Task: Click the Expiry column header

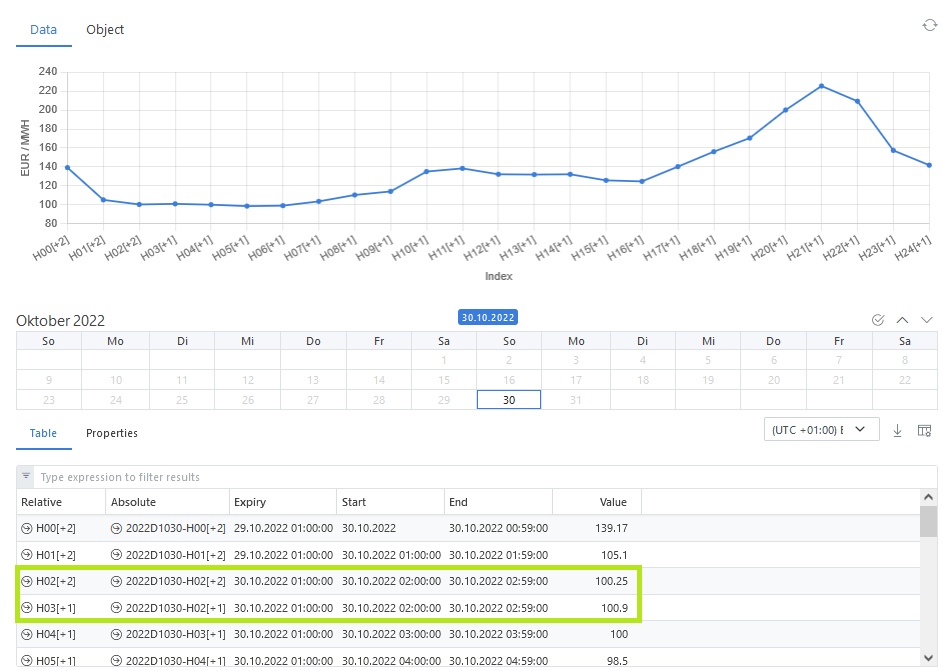Action: [x=250, y=502]
